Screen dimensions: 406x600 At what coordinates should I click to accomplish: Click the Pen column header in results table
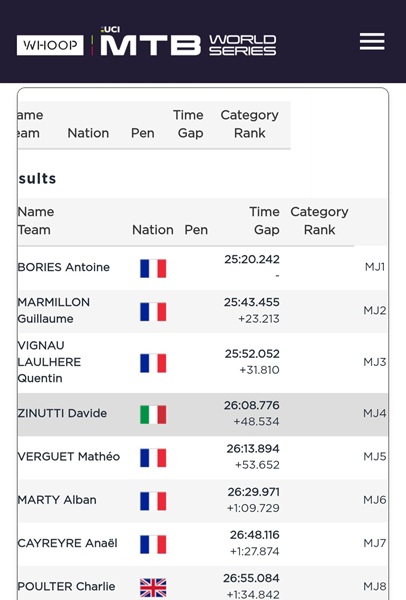coord(196,230)
